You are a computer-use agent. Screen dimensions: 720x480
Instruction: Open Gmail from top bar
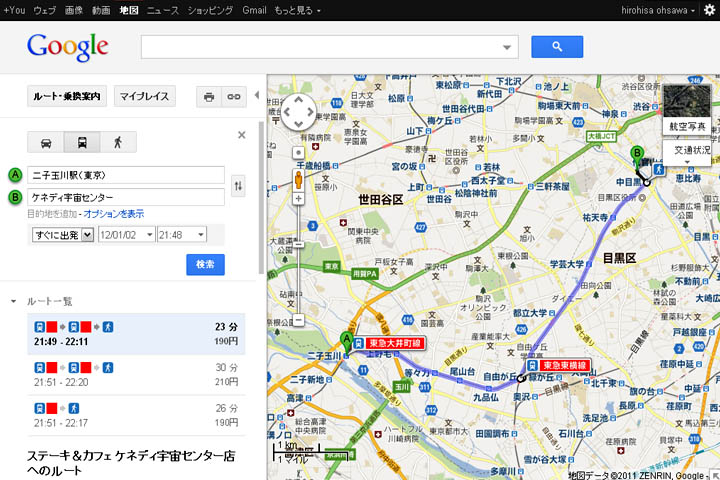coord(254,10)
